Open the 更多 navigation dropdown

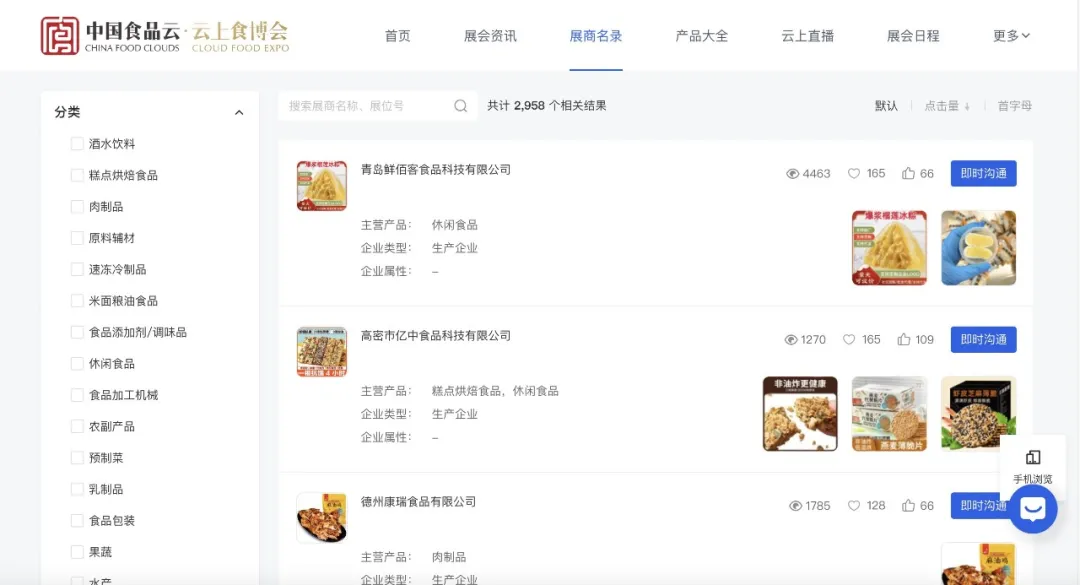click(x=1011, y=36)
